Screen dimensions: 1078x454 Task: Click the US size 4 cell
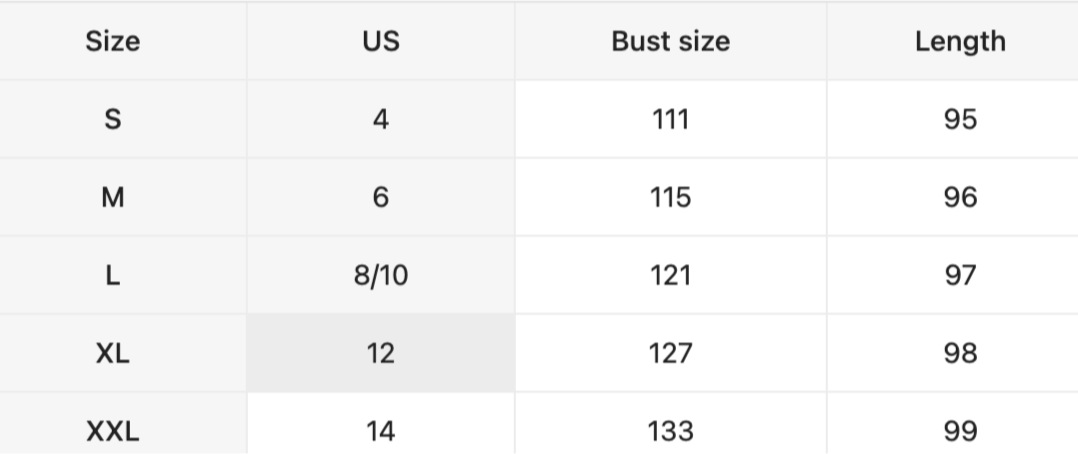pyautogui.click(x=381, y=120)
